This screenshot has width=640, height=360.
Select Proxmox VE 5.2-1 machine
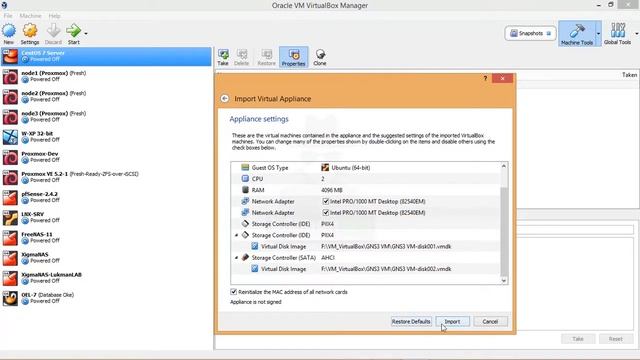tap(106, 177)
